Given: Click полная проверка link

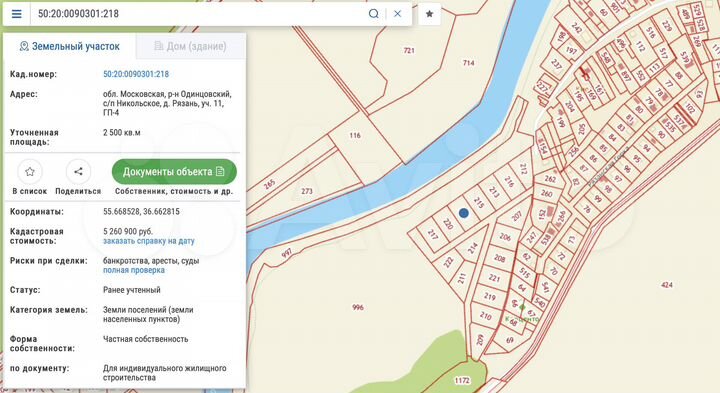Looking at the screenshot, I should [x=134, y=270].
